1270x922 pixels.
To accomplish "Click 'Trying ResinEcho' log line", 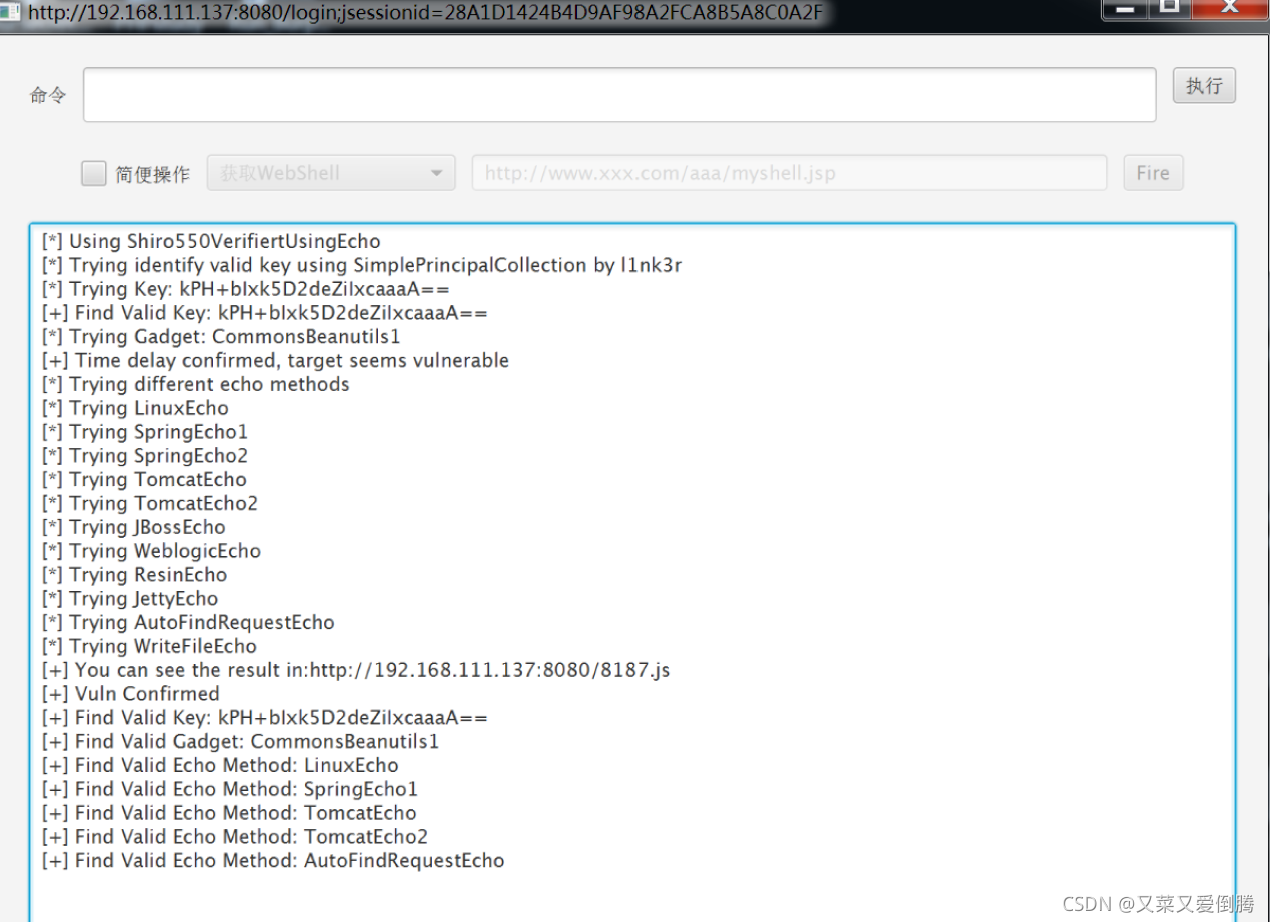I will 135,574.
